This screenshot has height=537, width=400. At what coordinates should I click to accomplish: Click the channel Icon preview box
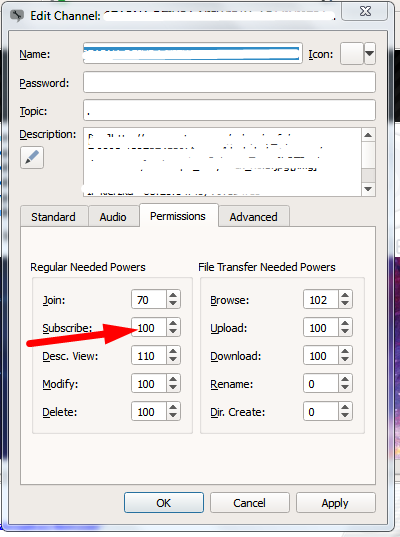point(351,53)
